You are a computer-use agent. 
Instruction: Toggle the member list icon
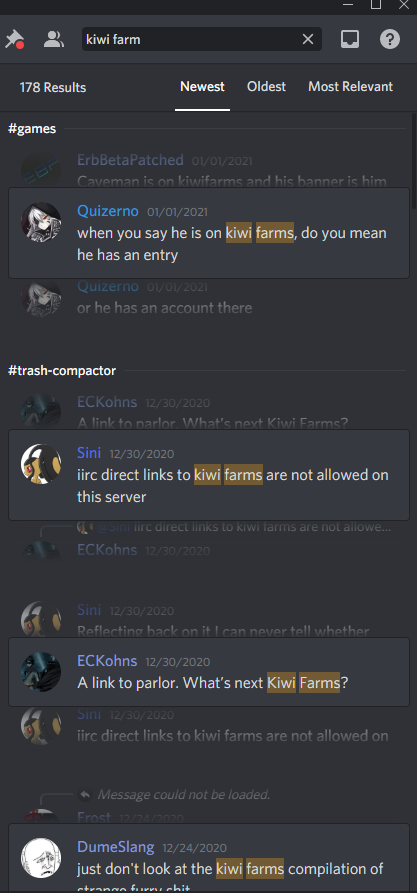[54, 39]
